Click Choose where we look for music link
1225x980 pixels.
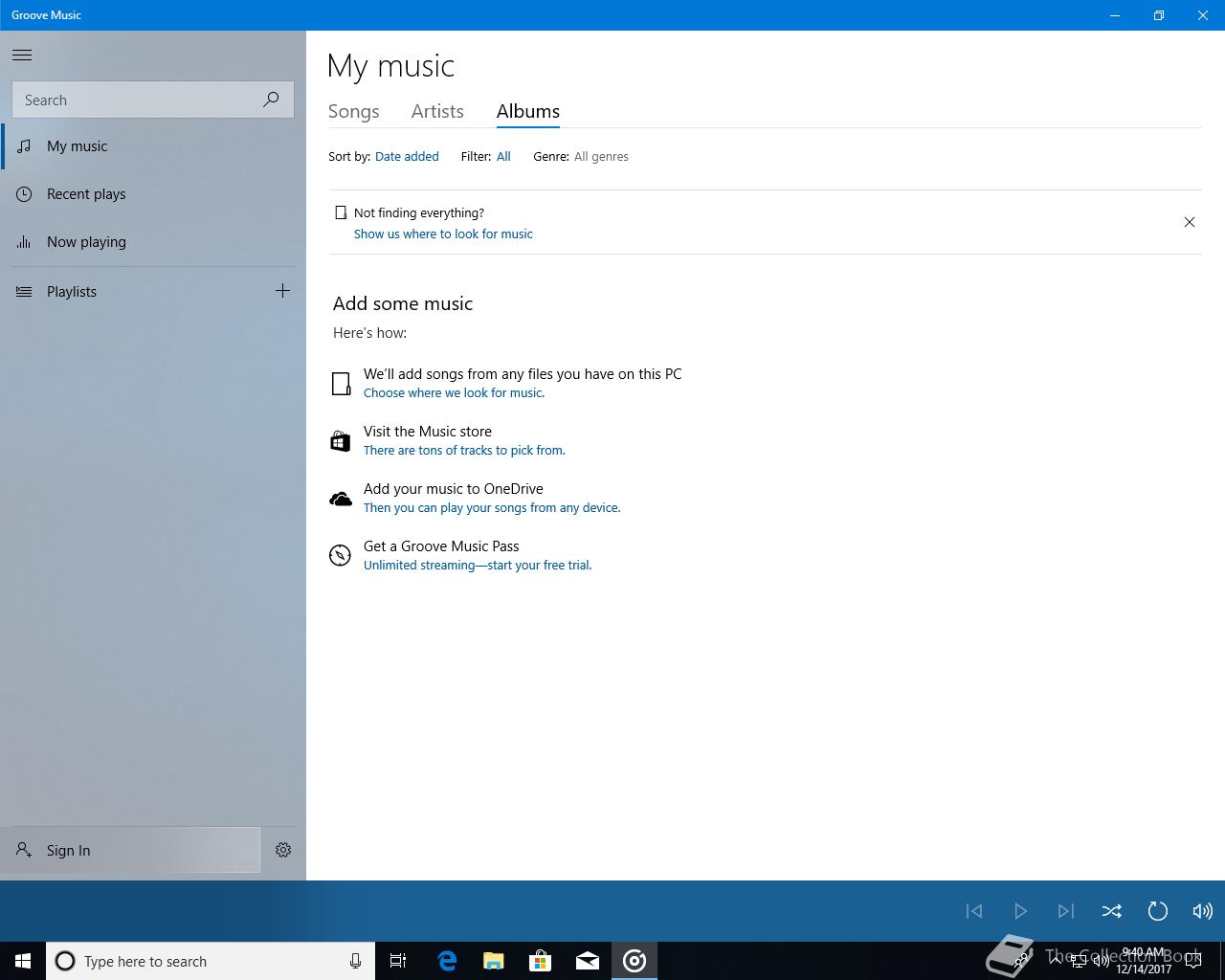click(454, 392)
